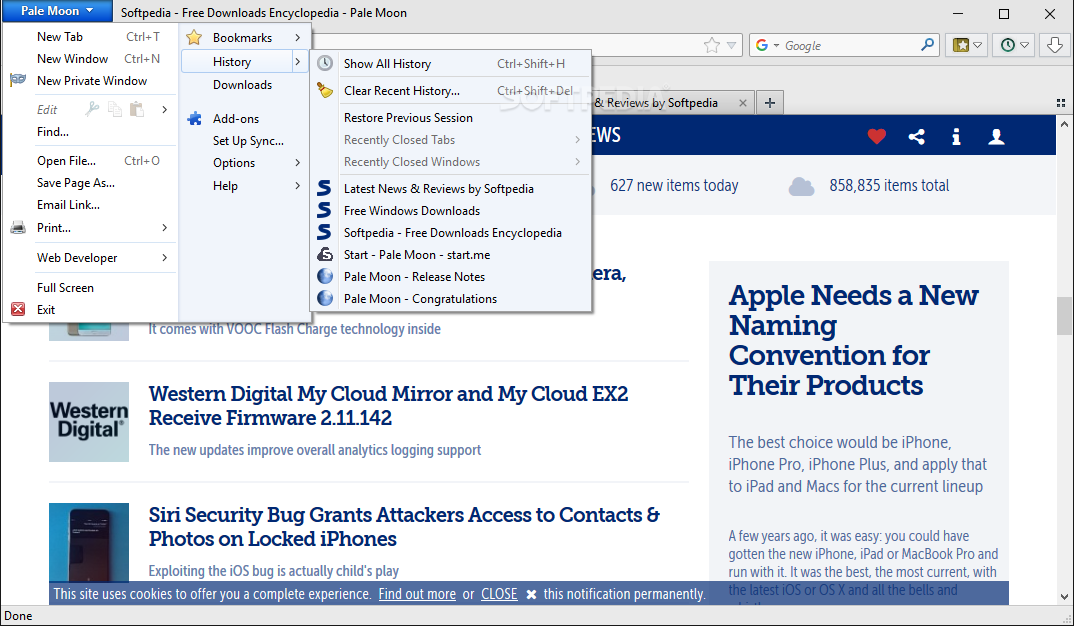Click Softpedia icon for Free Downloads Encyclopedia entry
This screenshot has width=1074, height=626.
pyautogui.click(x=325, y=232)
